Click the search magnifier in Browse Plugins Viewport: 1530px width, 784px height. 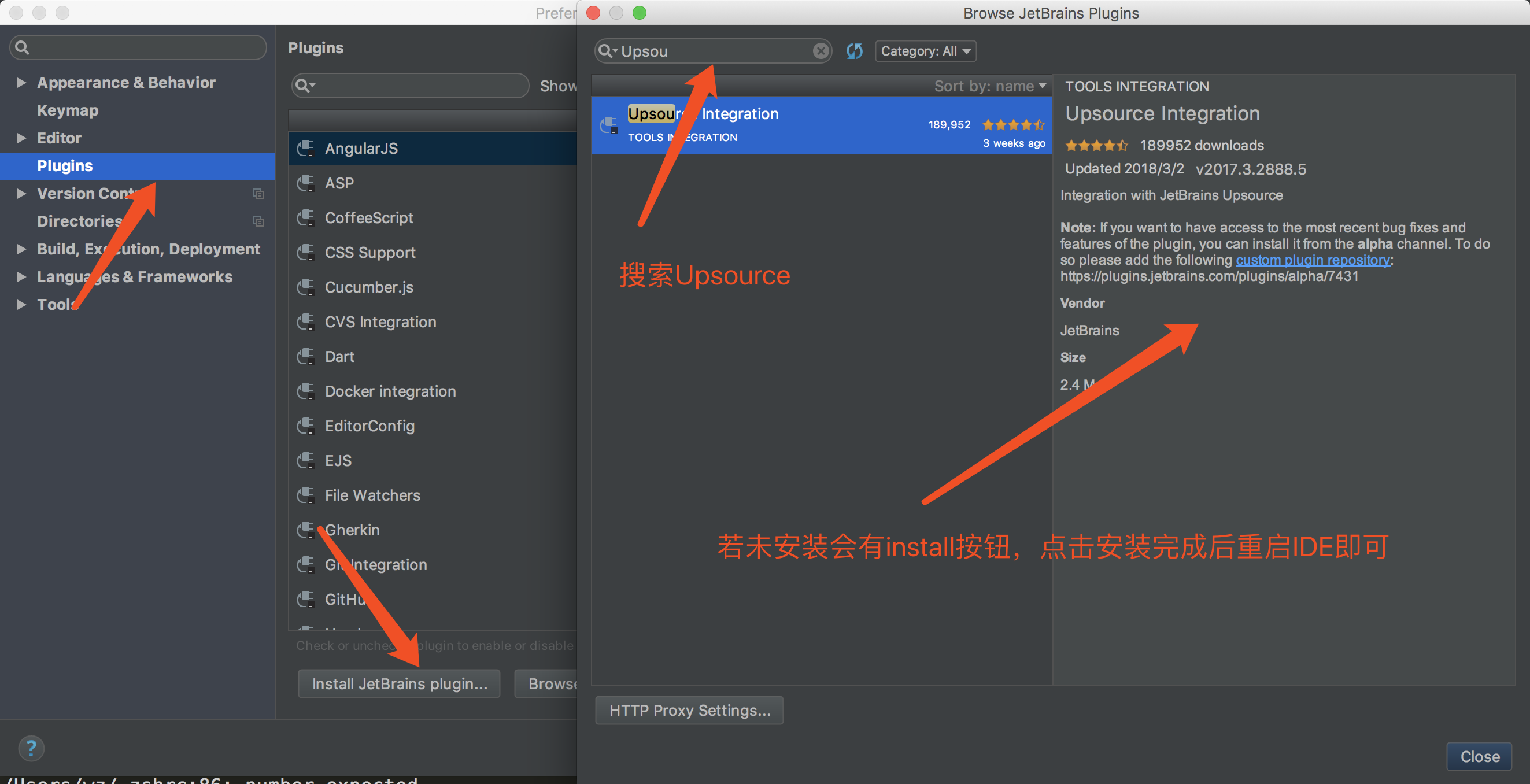click(607, 51)
